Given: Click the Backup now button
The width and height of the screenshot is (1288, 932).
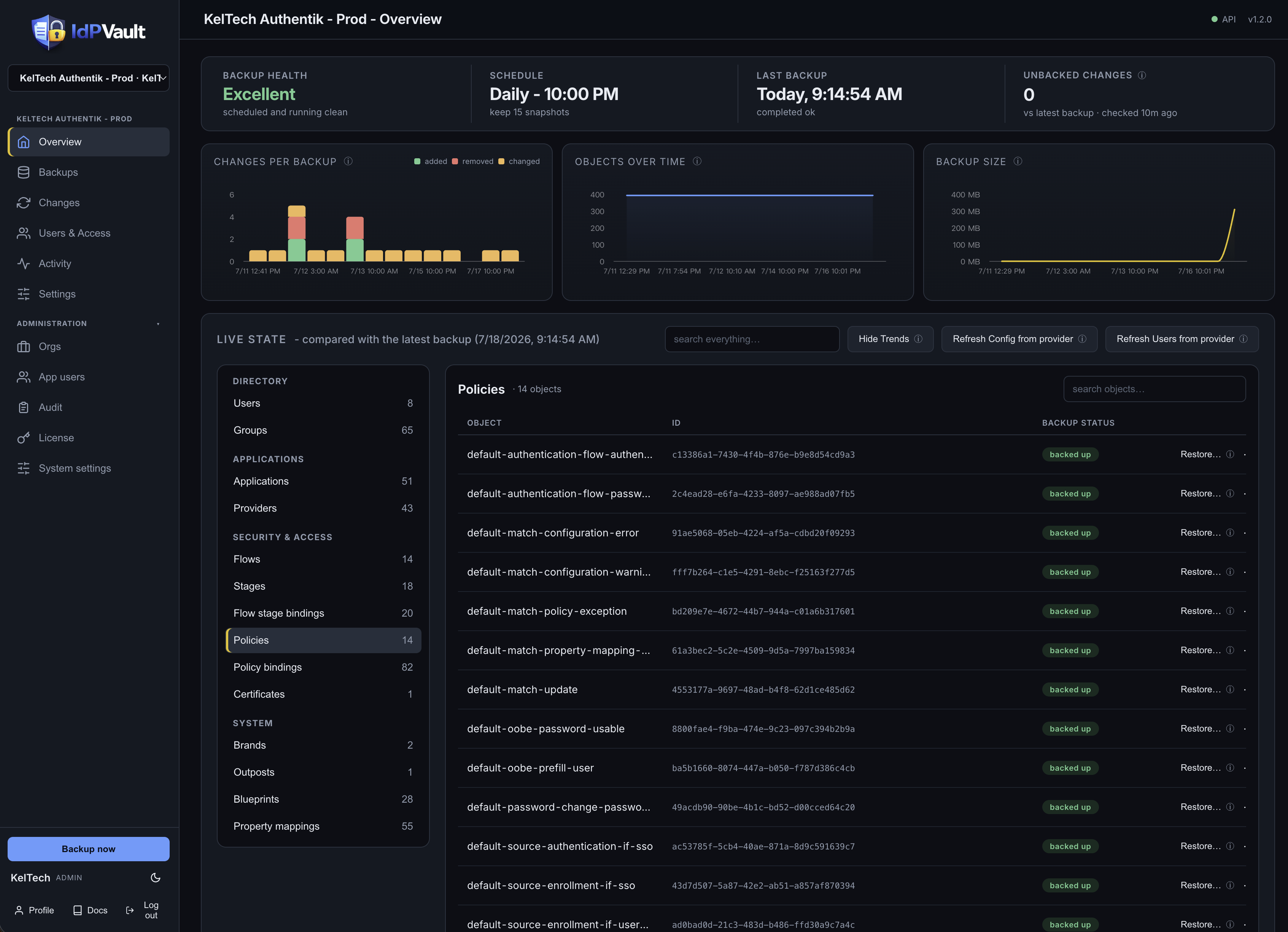Looking at the screenshot, I should pyautogui.click(x=89, y=849).
